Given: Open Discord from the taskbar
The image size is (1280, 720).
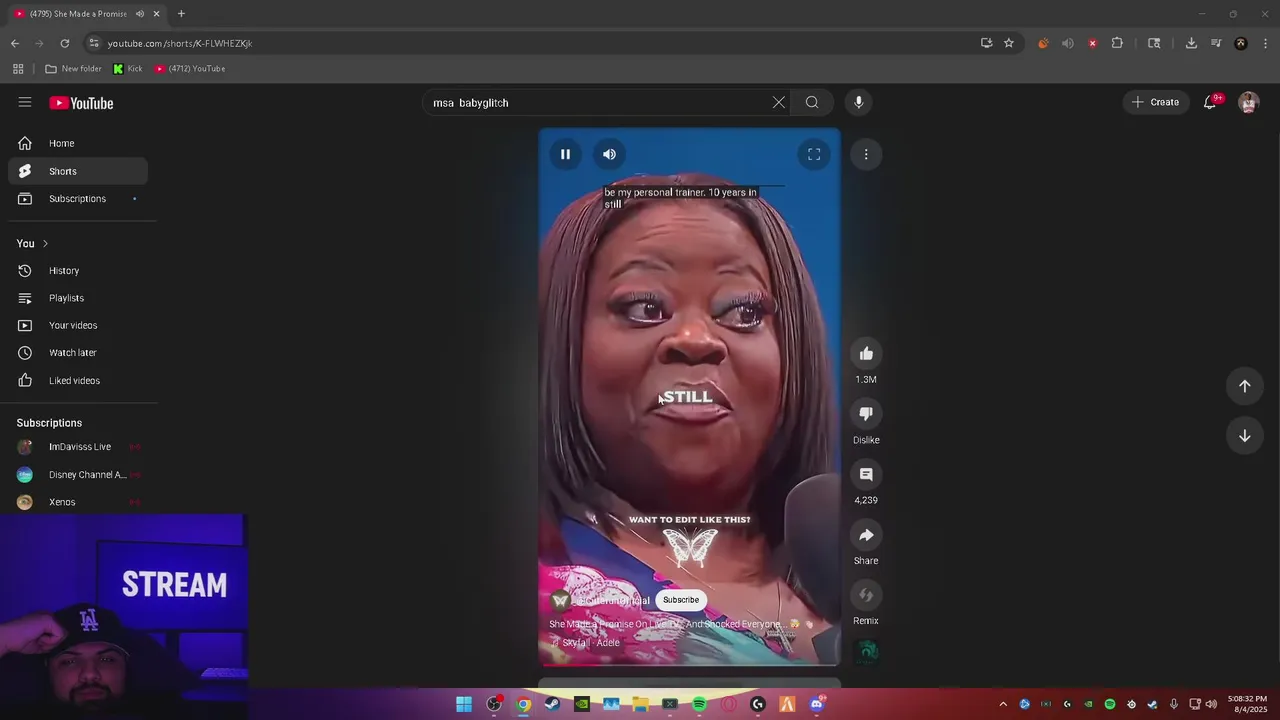Looking at the screenshot, I should (817, 704).
